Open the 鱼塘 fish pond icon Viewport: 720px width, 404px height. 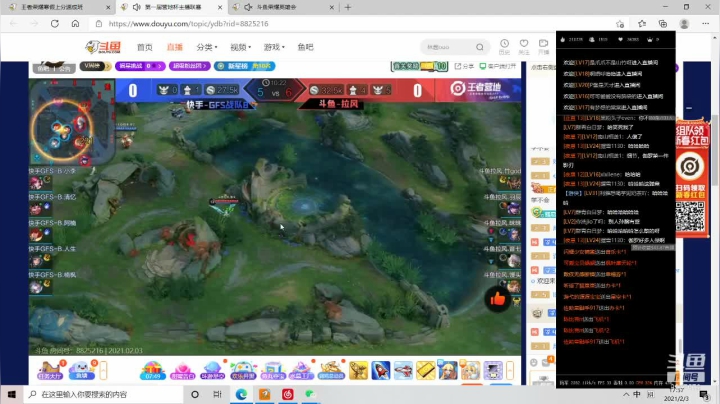(81, 370)
